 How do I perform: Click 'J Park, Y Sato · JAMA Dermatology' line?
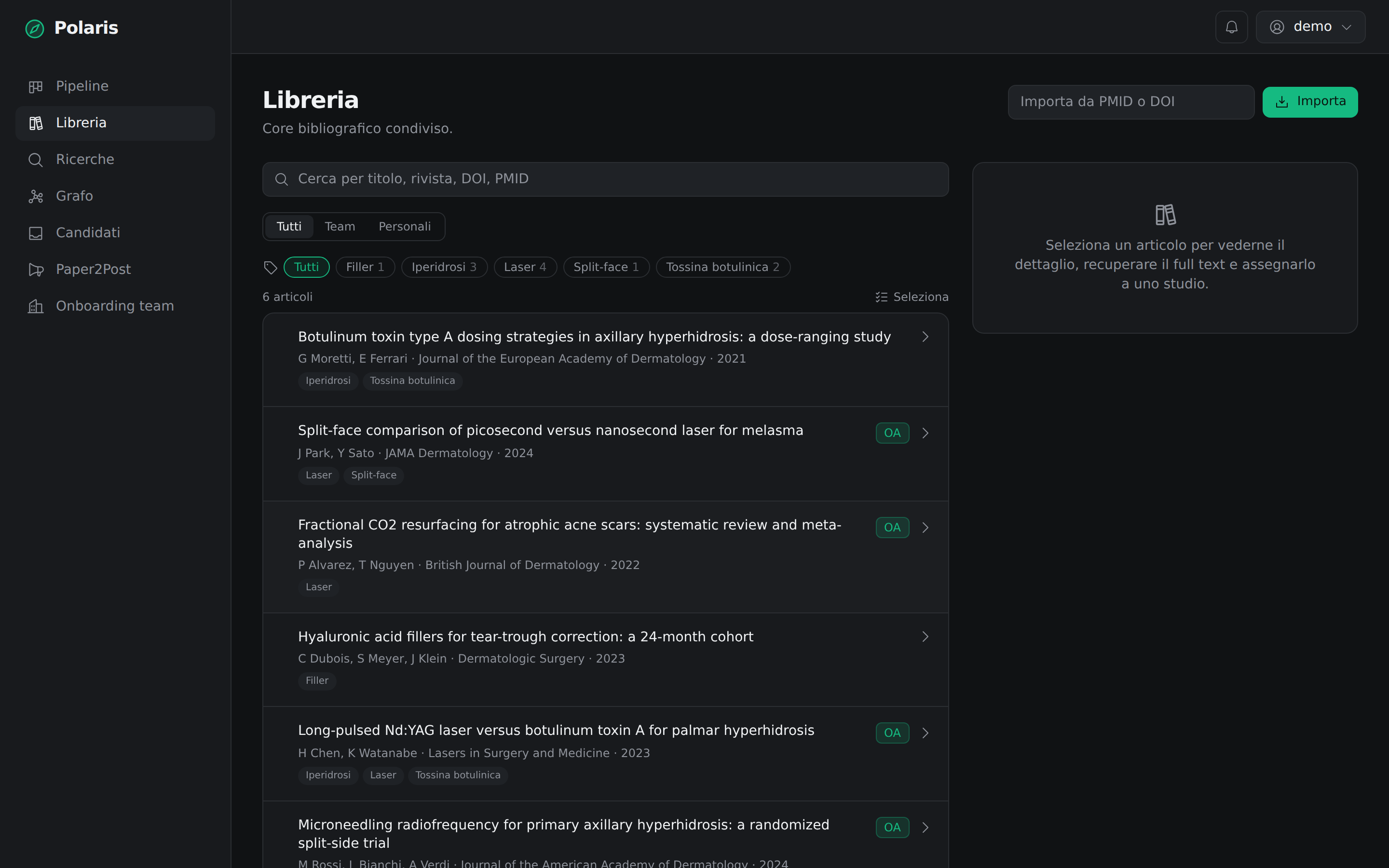[x=416, y=453]
